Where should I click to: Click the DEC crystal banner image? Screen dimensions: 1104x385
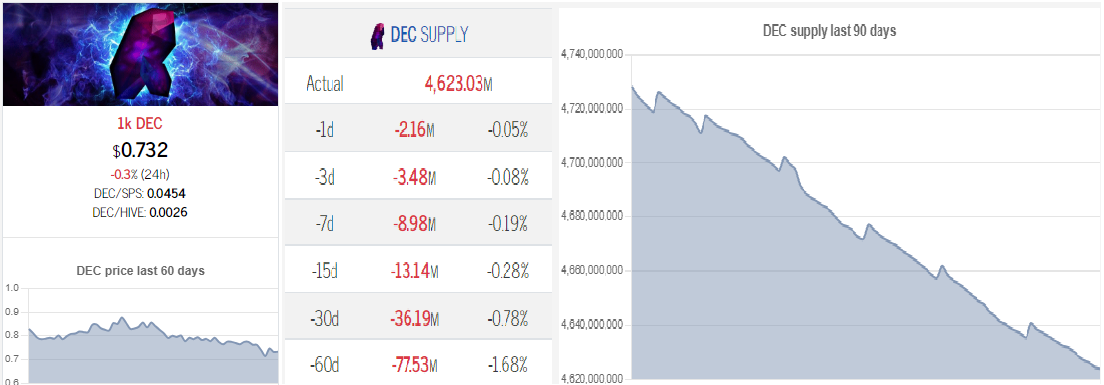tap(141, 55)
